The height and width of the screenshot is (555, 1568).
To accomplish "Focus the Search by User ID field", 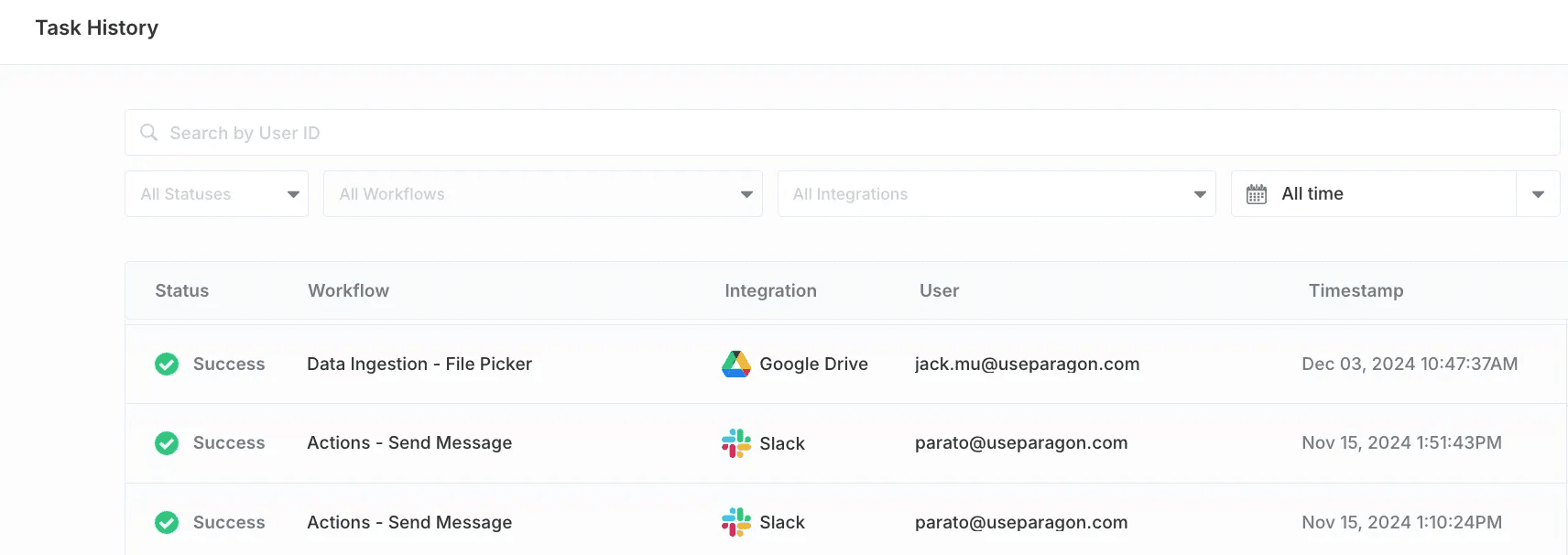I will 843,133.
